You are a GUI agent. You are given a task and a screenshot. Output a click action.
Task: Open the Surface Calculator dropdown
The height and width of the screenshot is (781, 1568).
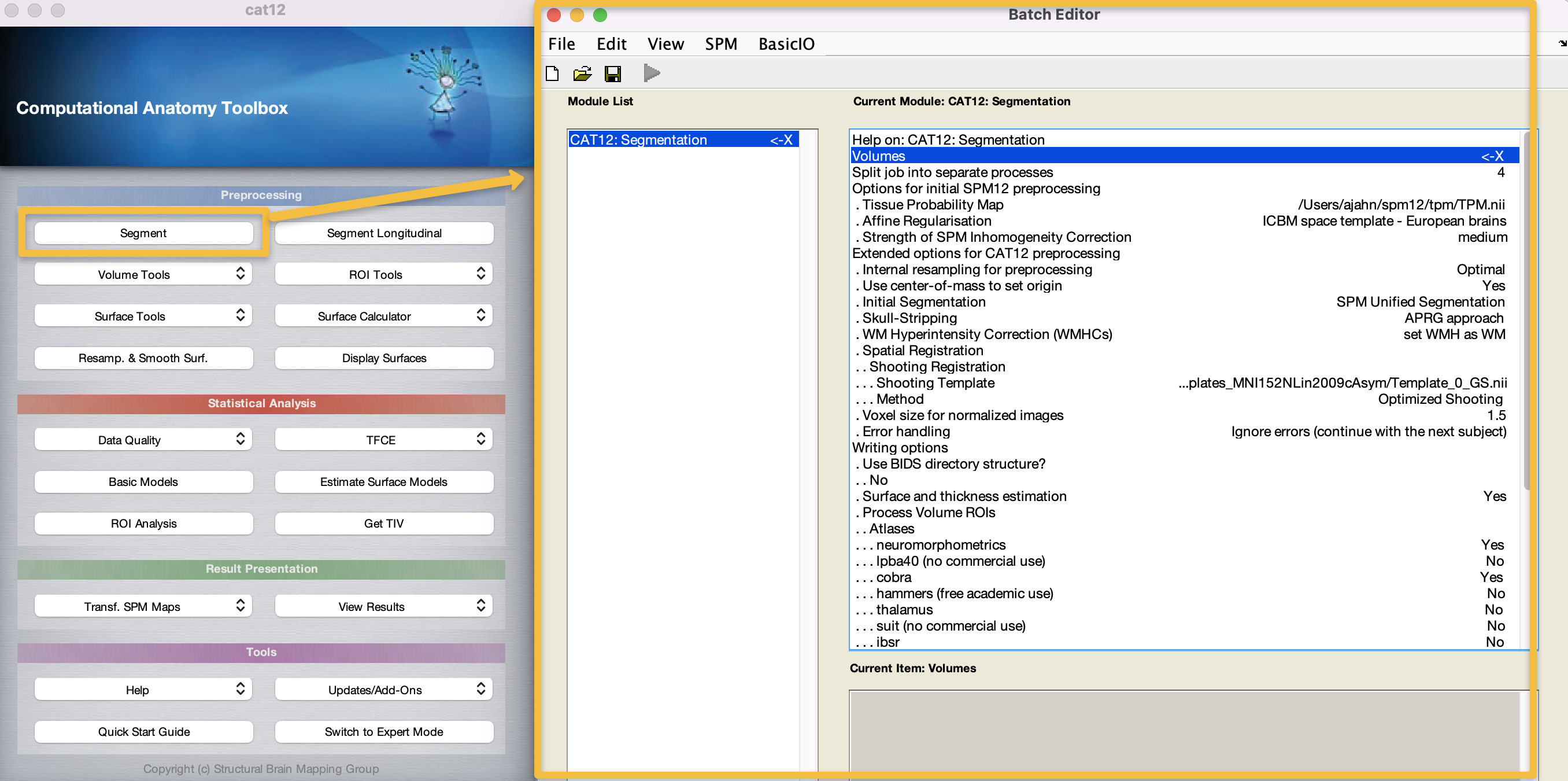pyautogui.click(x=384, y=315)
